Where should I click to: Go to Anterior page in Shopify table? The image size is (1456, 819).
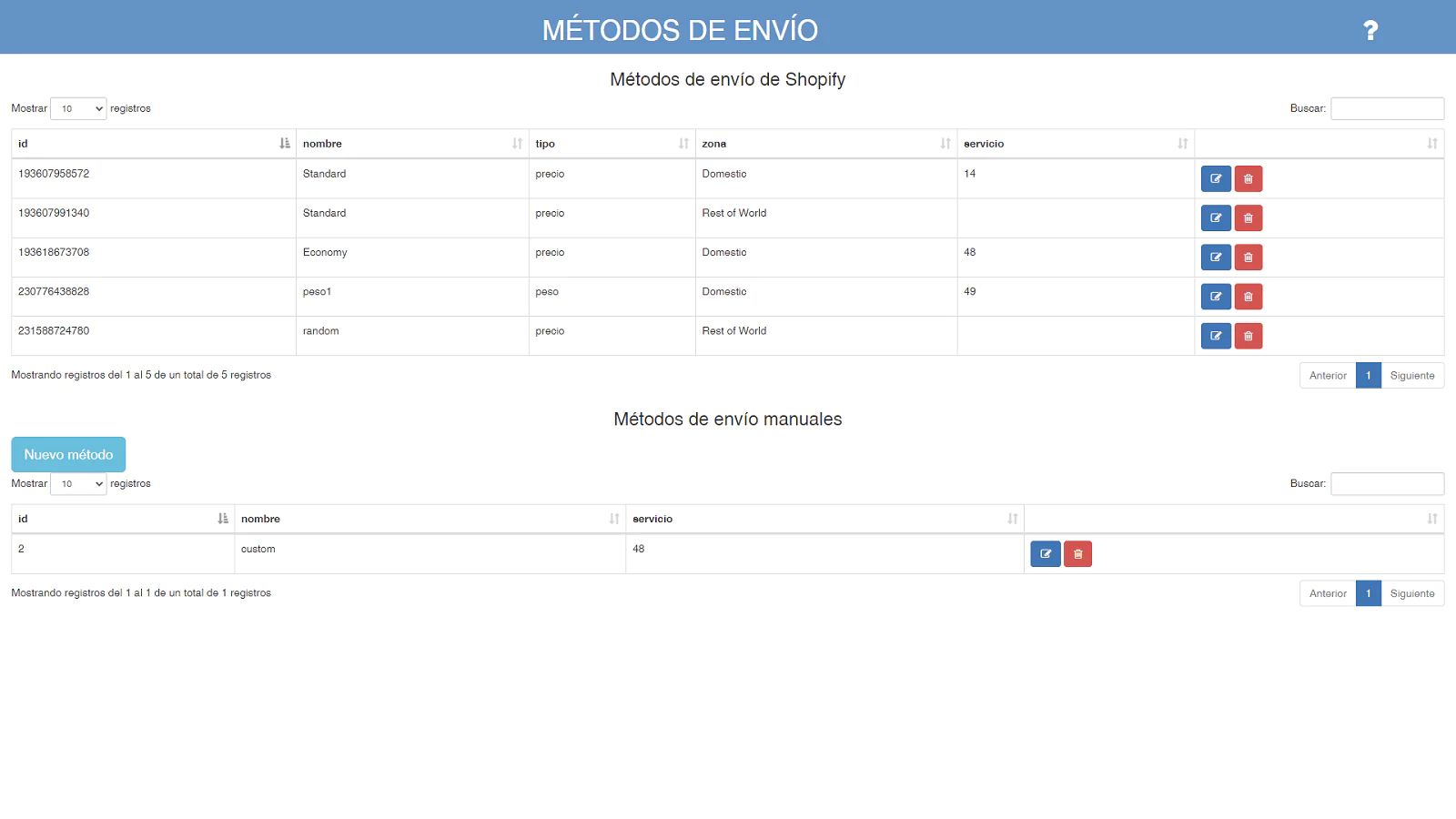click(x=1328, y=376)
